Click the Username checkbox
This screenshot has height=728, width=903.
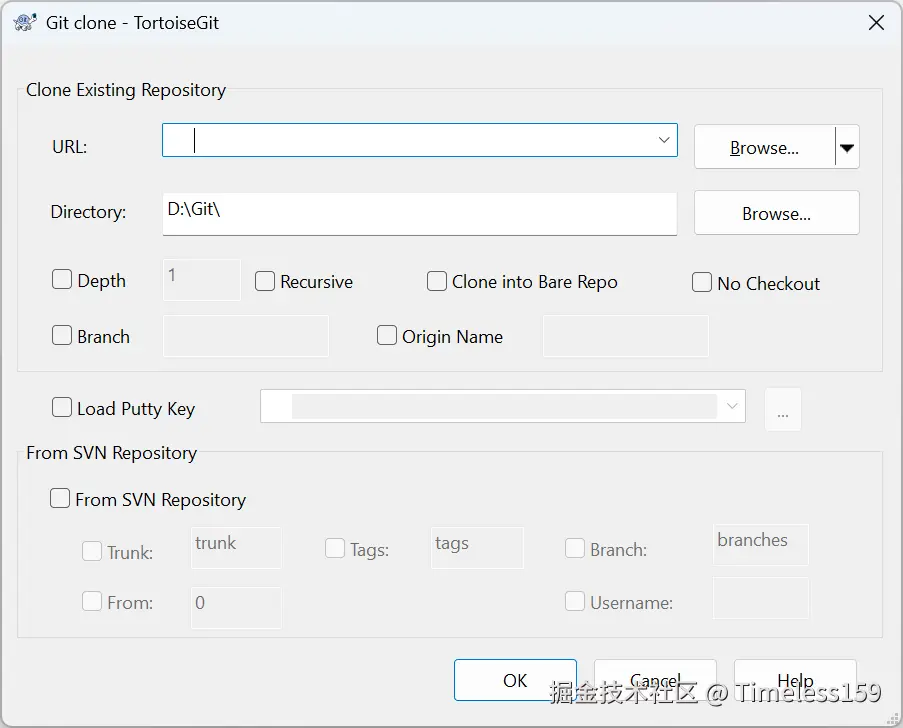tap(575, 601)
